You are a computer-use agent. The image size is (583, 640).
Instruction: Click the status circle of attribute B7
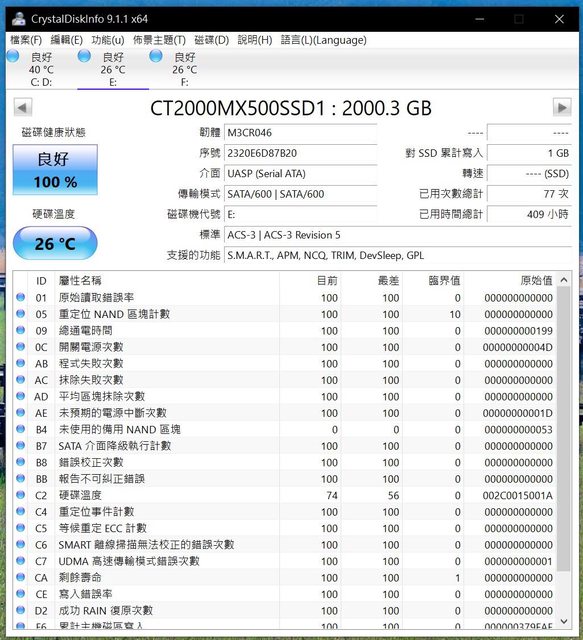(20, 445)
